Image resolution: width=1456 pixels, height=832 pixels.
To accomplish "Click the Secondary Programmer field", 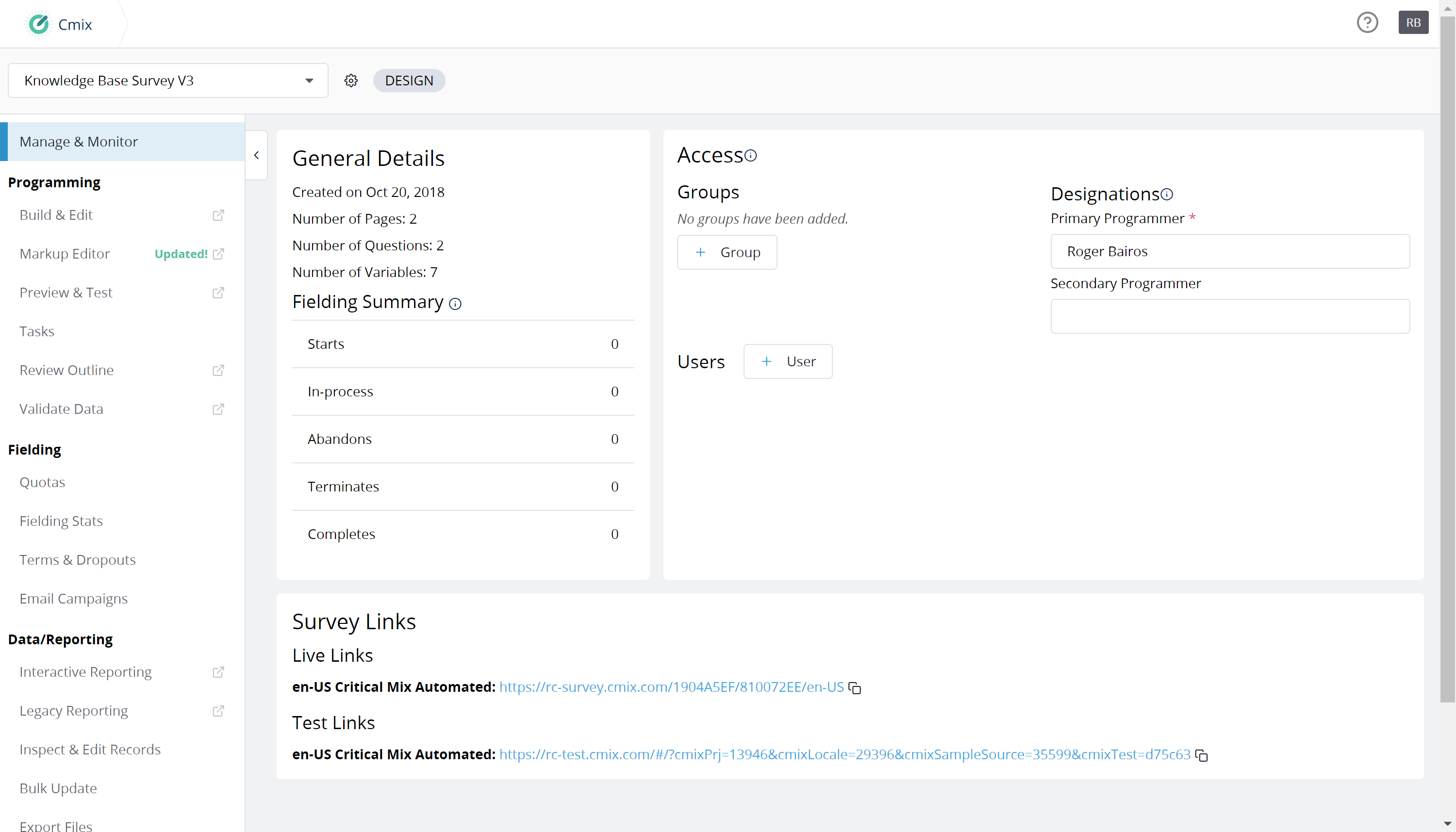I will 1230,316.
